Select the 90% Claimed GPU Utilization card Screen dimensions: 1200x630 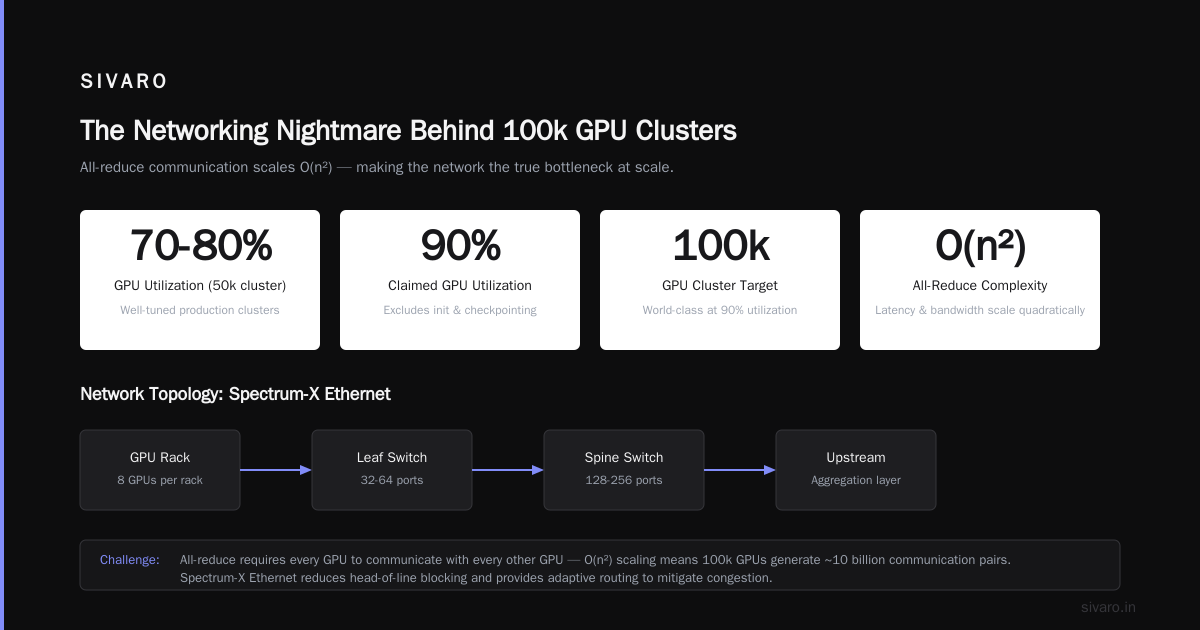coord(460,280)
